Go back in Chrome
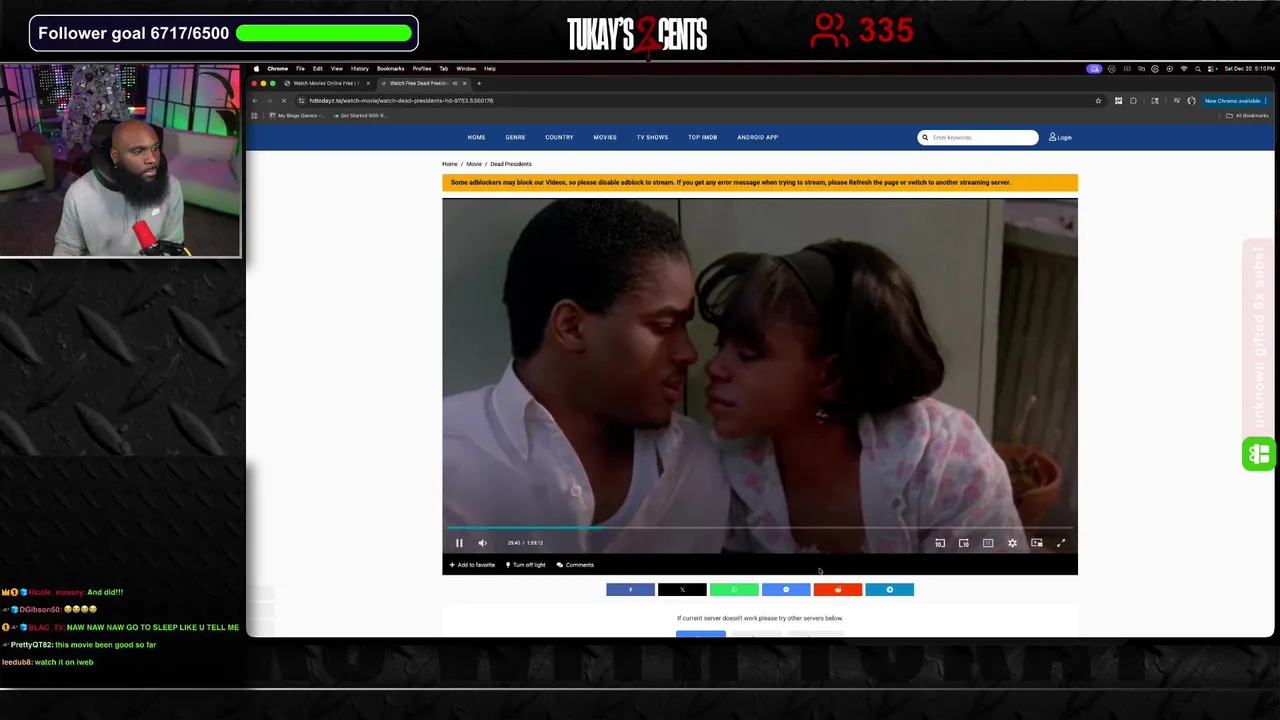 click(255, 100)
